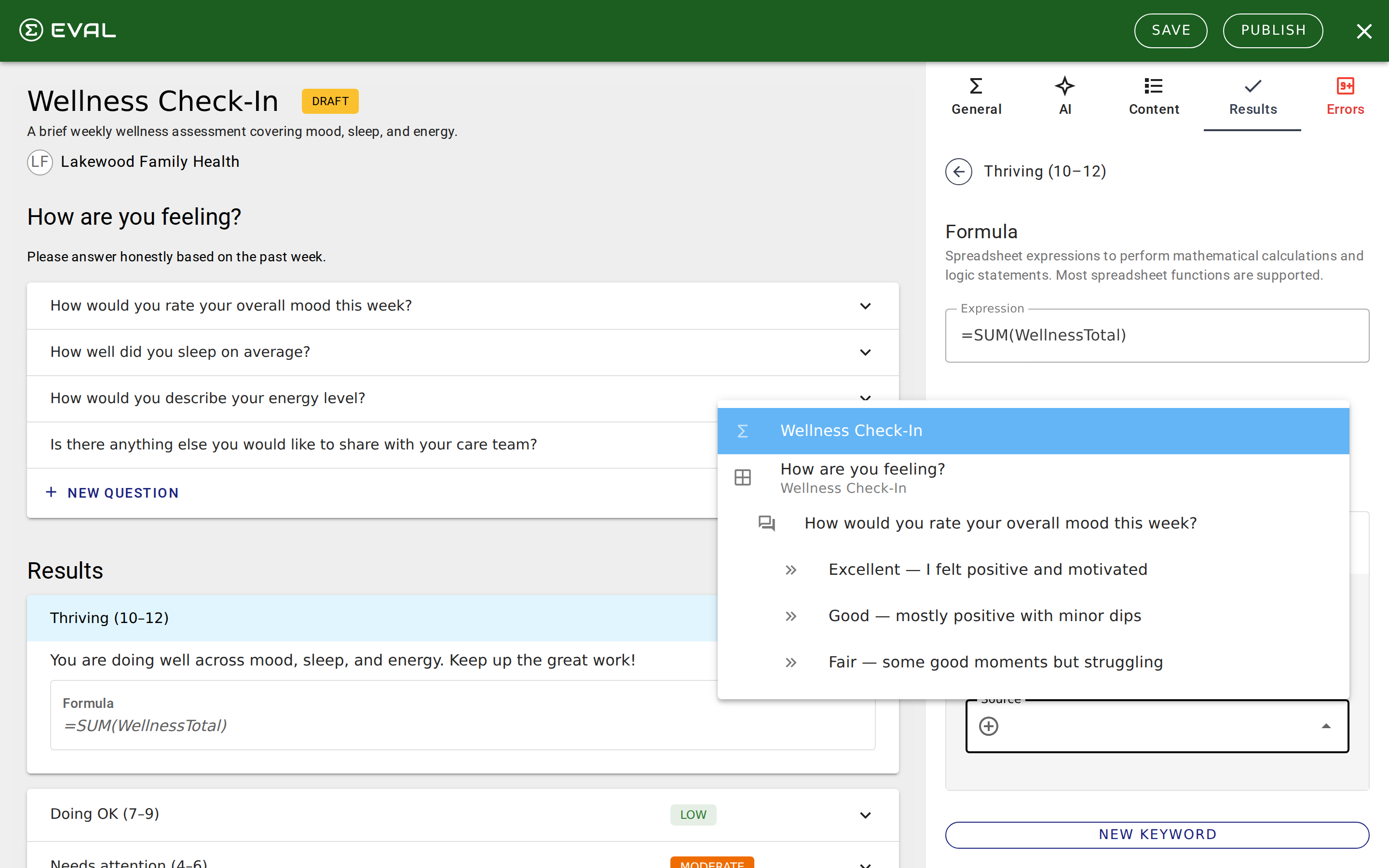The height and width of the screenshot is (868, 1389).
Task: Click the EVAL logo in the header
Action: coord(67,30)
